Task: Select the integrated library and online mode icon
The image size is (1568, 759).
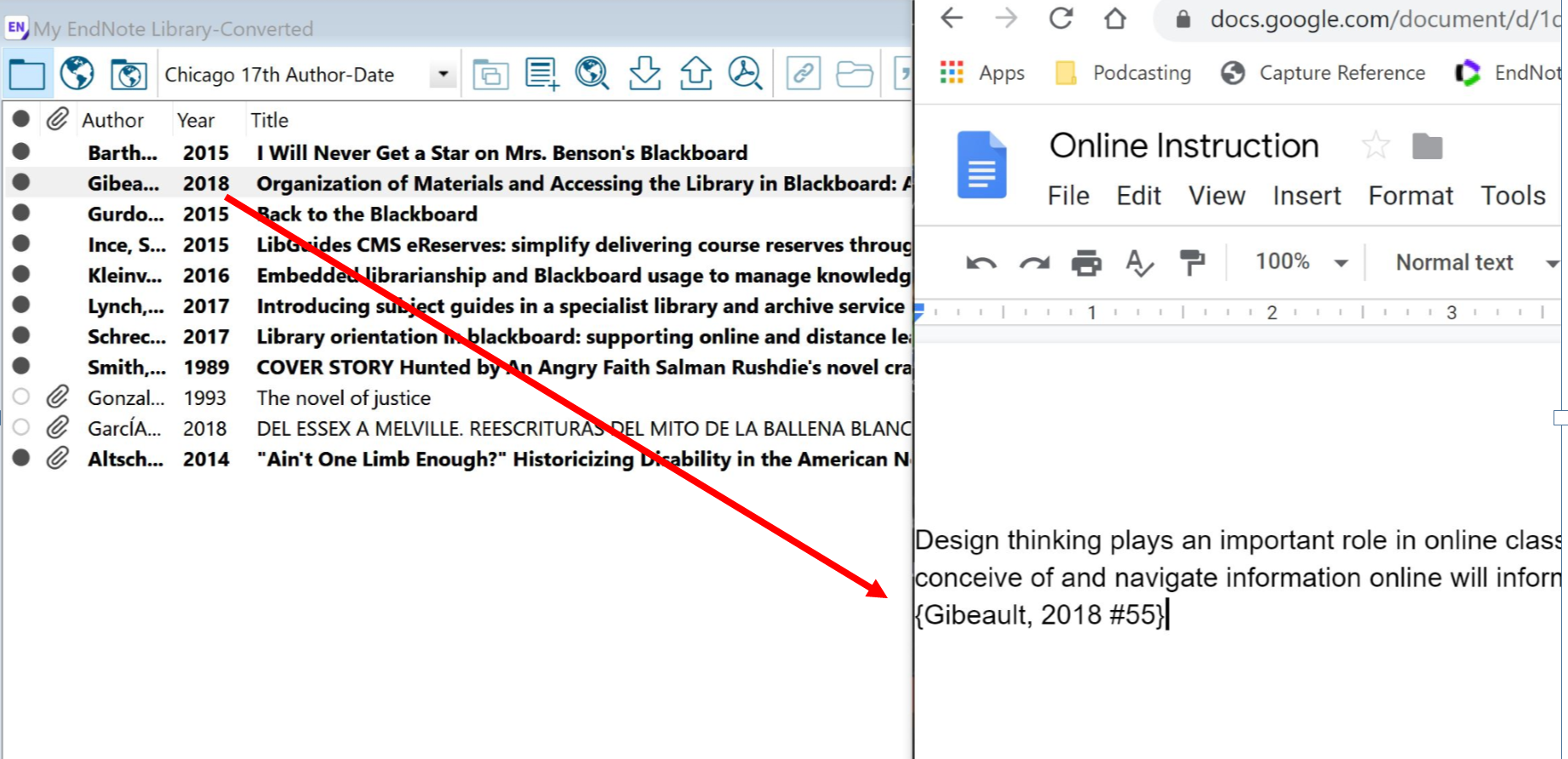Action: [x=129, y=75]
